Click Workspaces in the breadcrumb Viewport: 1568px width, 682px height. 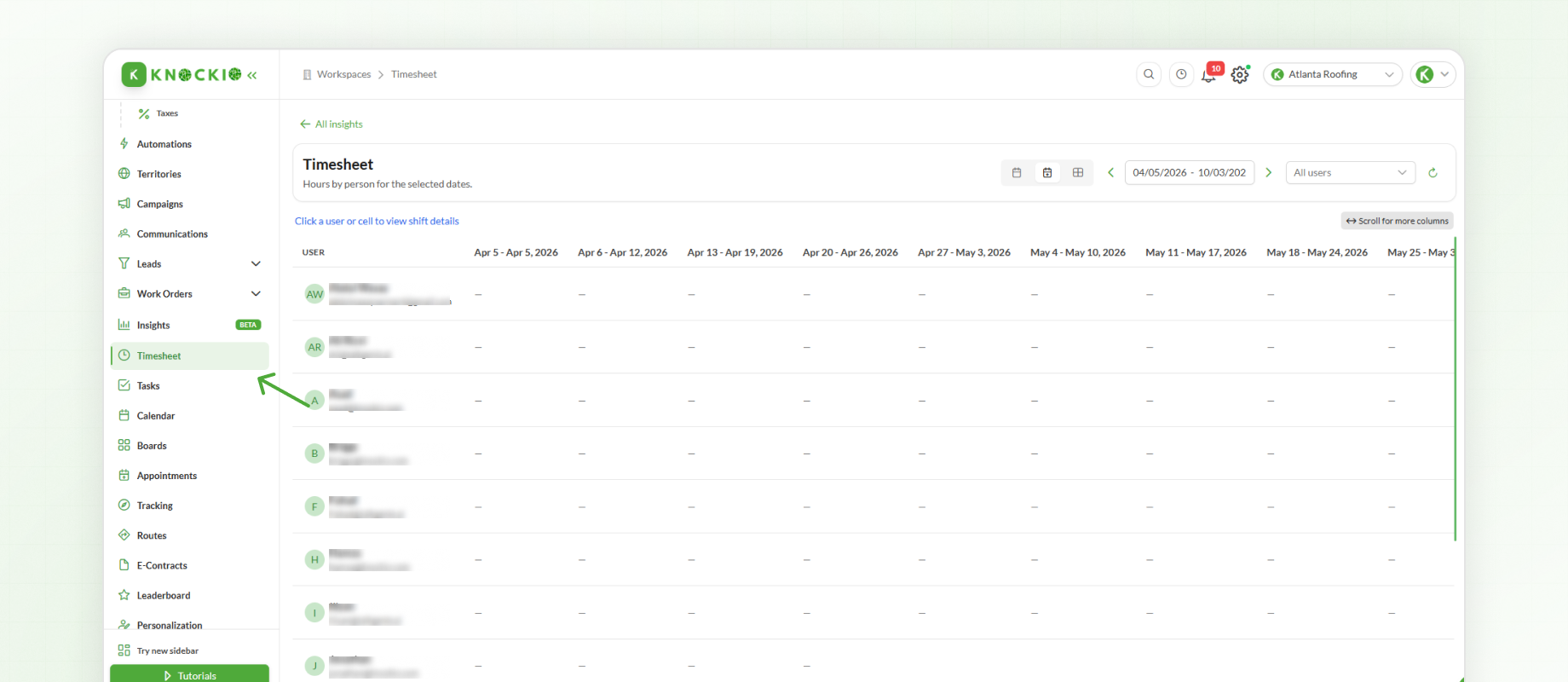click(343, 74)
